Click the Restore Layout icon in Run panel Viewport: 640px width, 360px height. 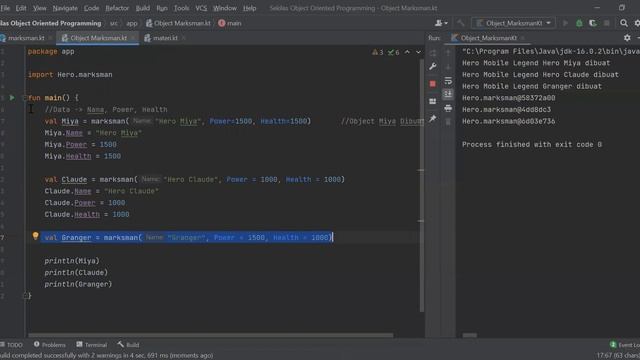point(433,101)
